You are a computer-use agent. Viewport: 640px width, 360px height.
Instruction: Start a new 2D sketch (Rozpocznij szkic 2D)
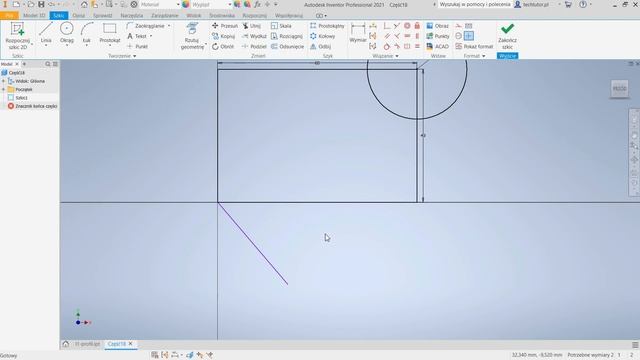coord(17,36)
